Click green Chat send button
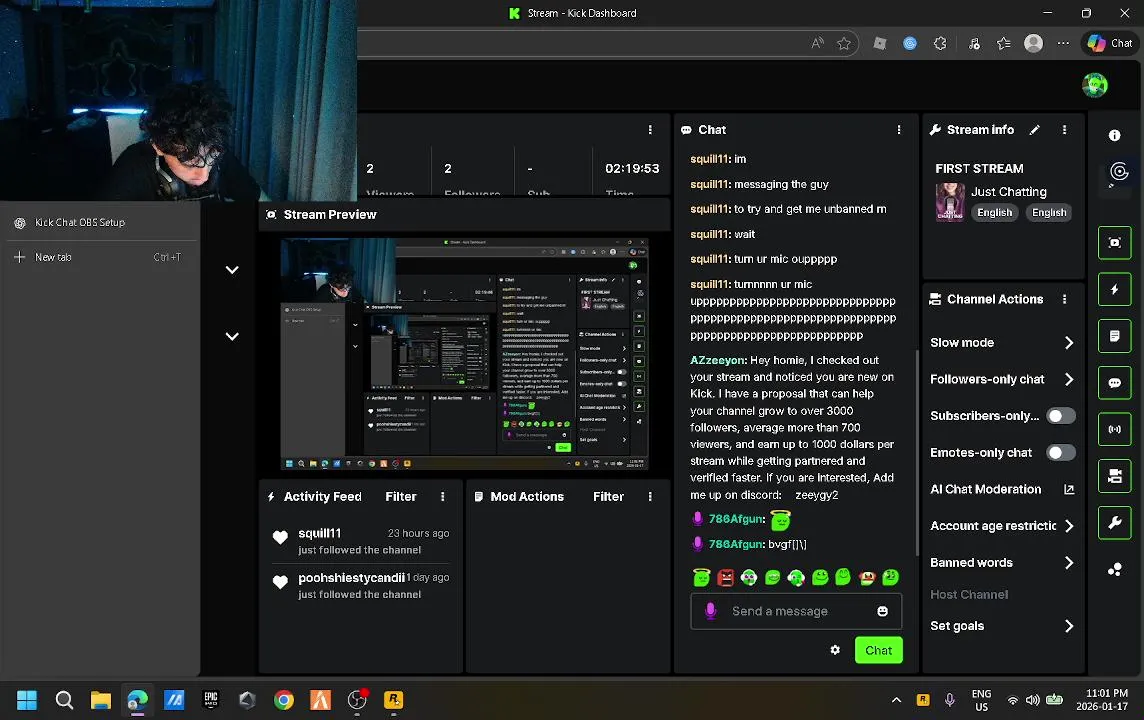Screen dimensions: 1144x720 [x=878, y=650]
